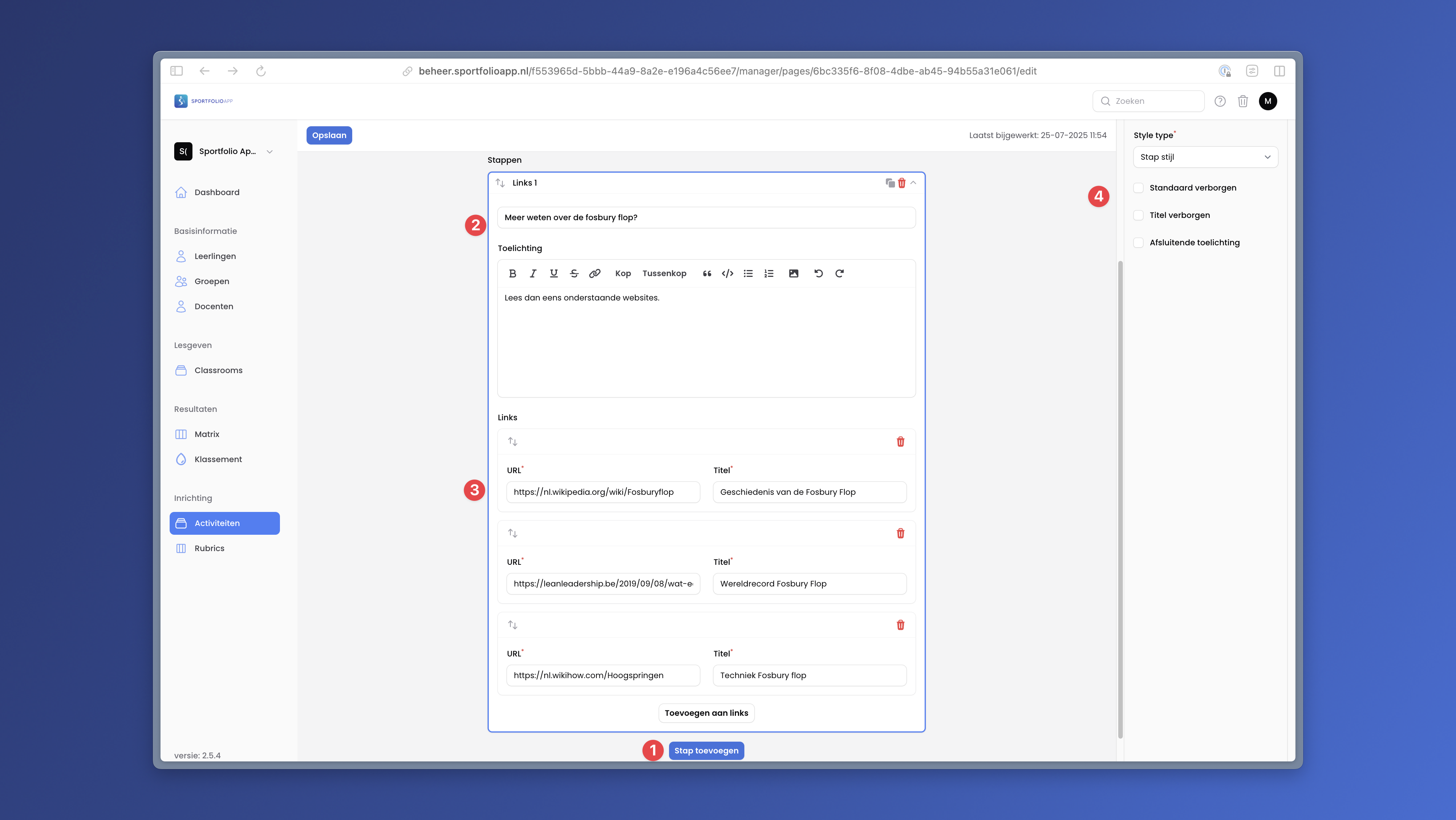This screenshot has width=1456, height=820.
Task: Open Dashboard in sidebar
Action: 224,193
